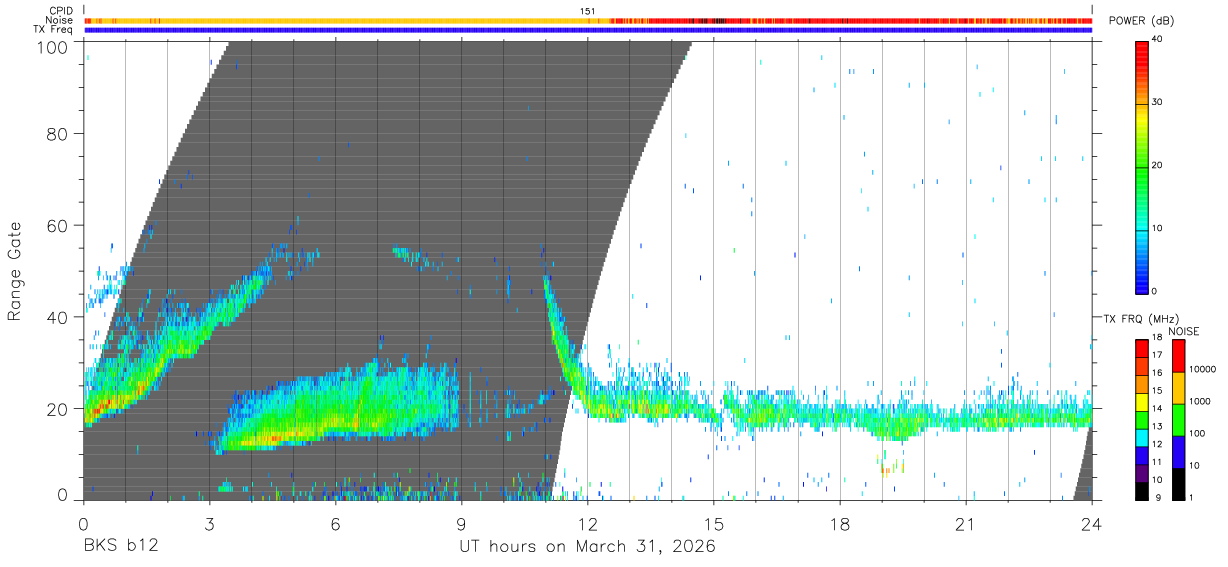1228x567 pixels.
Task: Click the UT hours on March 31, 2026 title
Action: 587,547
